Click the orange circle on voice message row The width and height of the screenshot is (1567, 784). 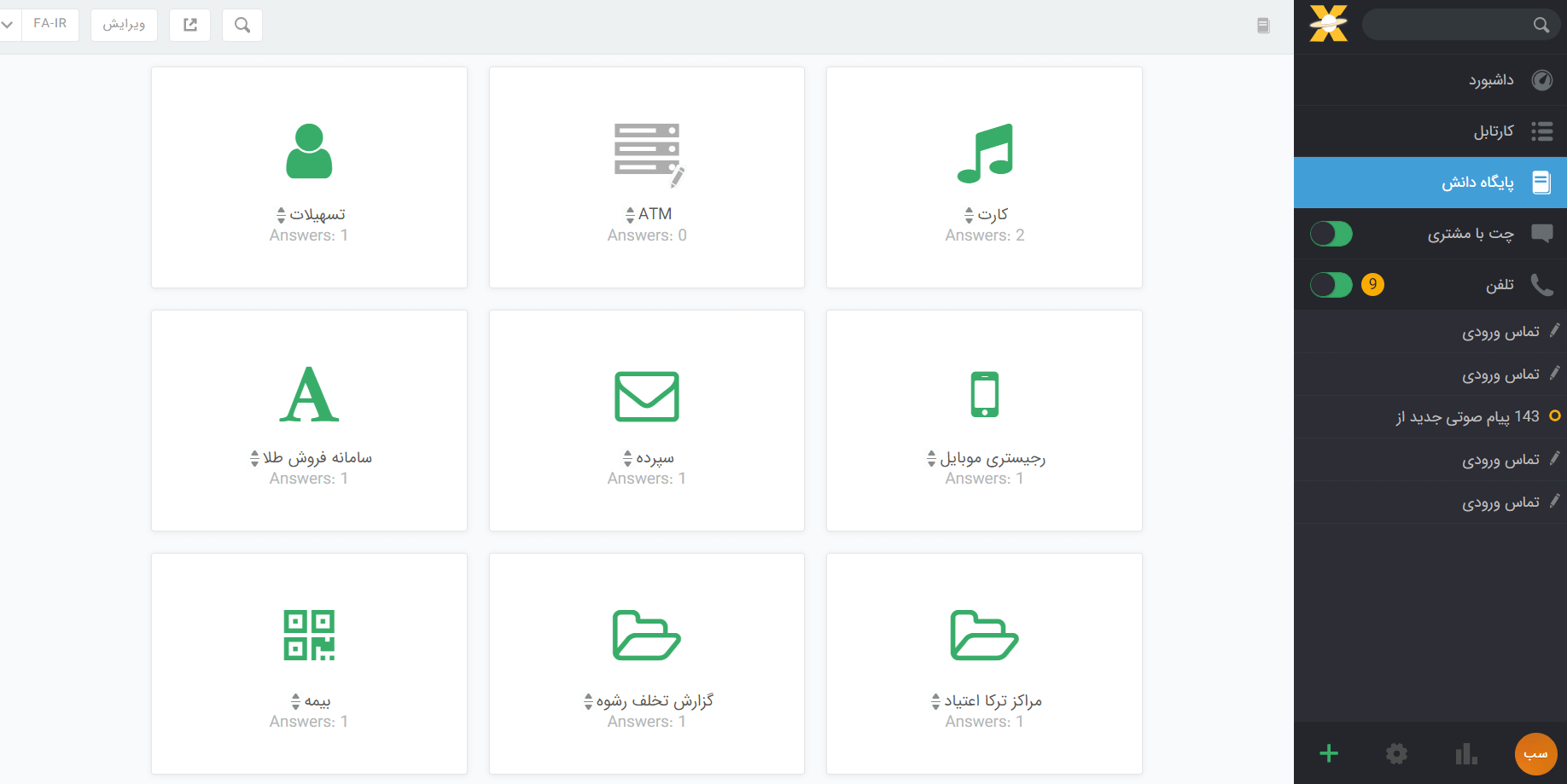tap(1555, 416)
